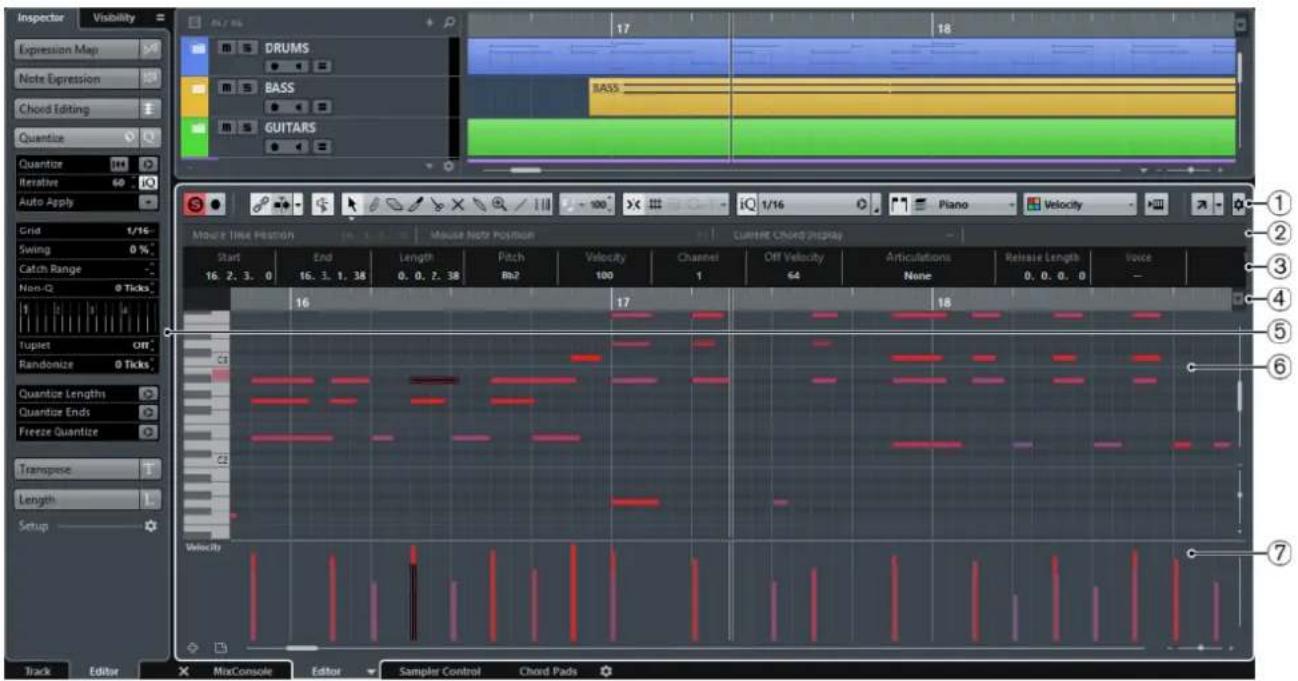
Task: Expand the Note Expression section
Action: 87,78
